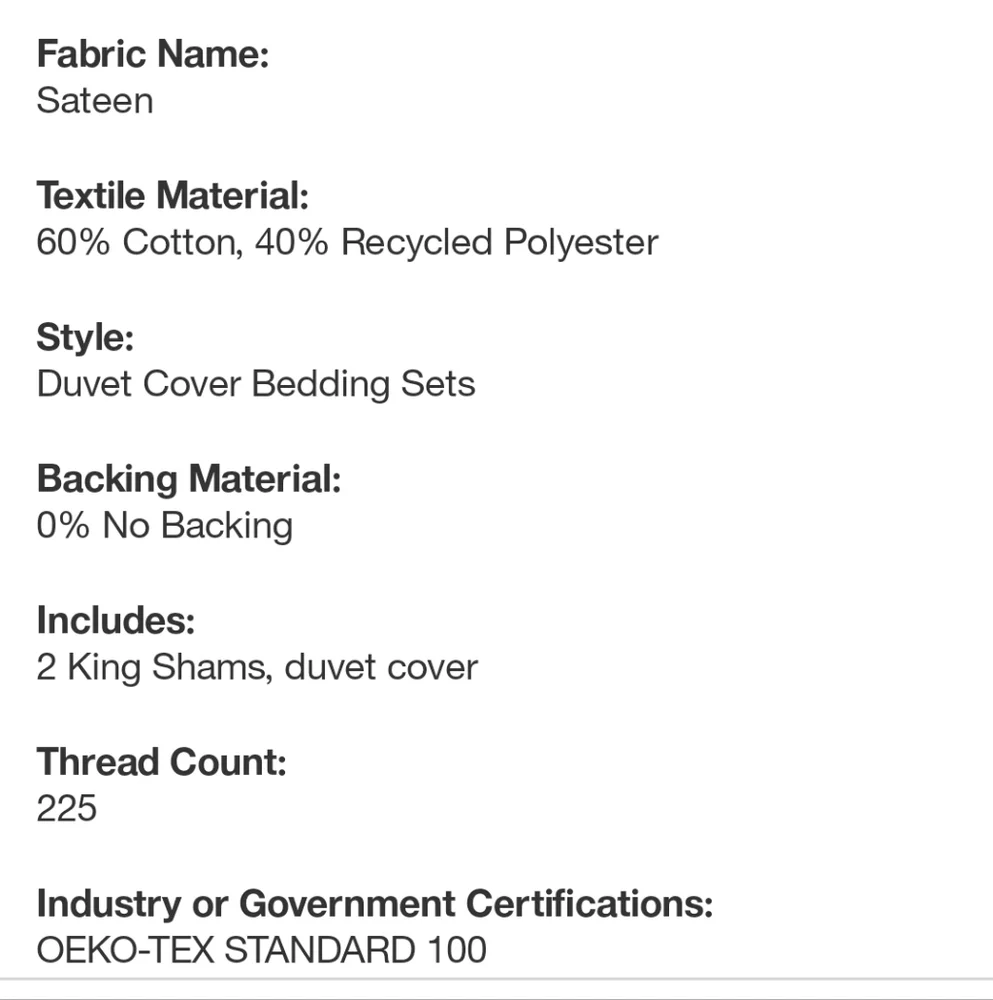Select the 0% No Backing value
The height and width of the screenshot is (1000, 993).
pyautogui.click(x=165, y=526)
